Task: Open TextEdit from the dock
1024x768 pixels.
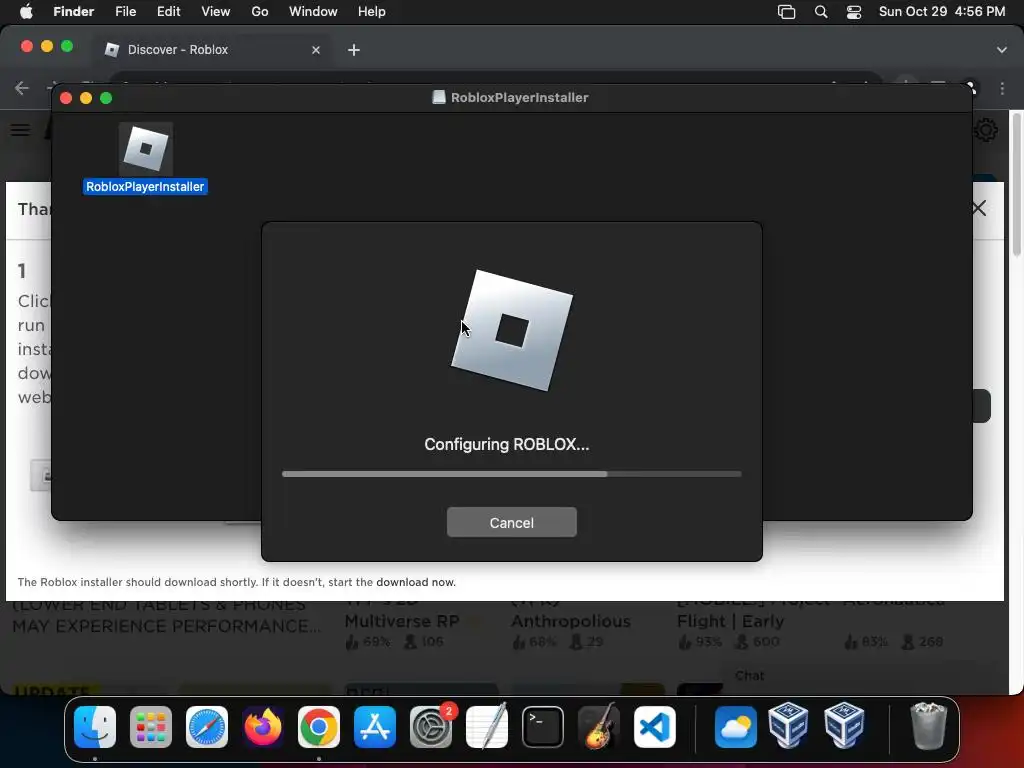Action: (x=487, y=727)
